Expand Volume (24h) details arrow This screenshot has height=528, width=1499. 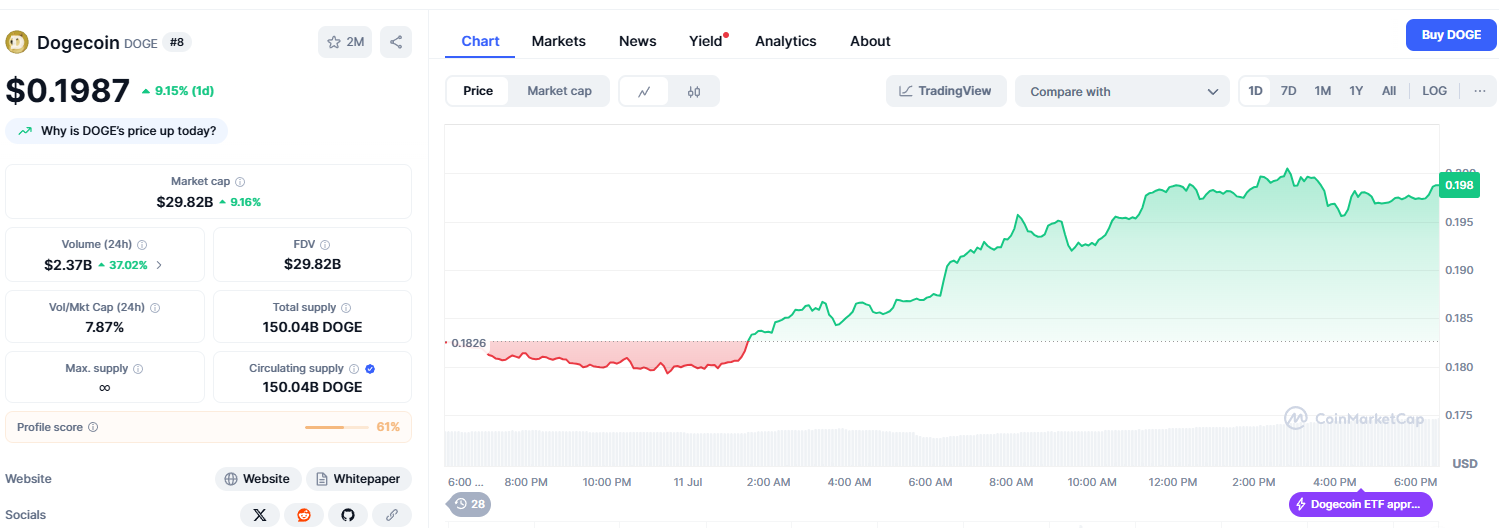159,265
